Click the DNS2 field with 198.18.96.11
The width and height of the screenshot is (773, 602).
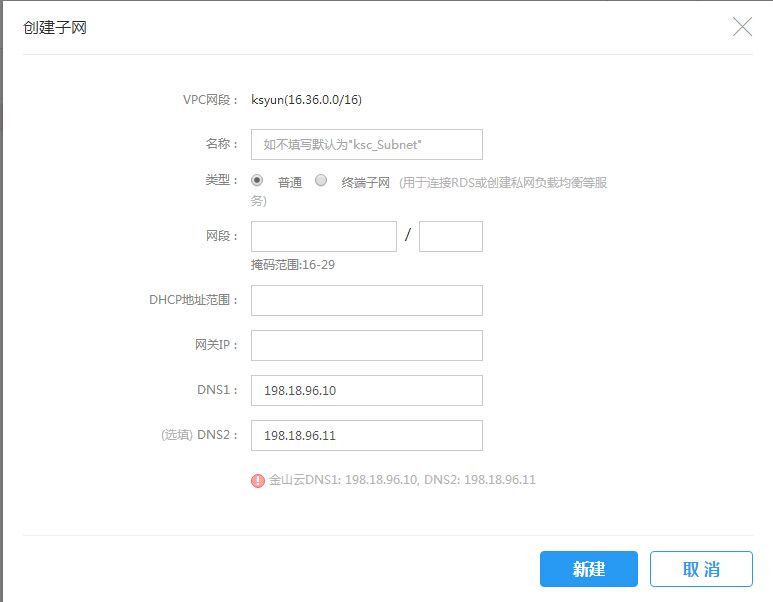367,435
